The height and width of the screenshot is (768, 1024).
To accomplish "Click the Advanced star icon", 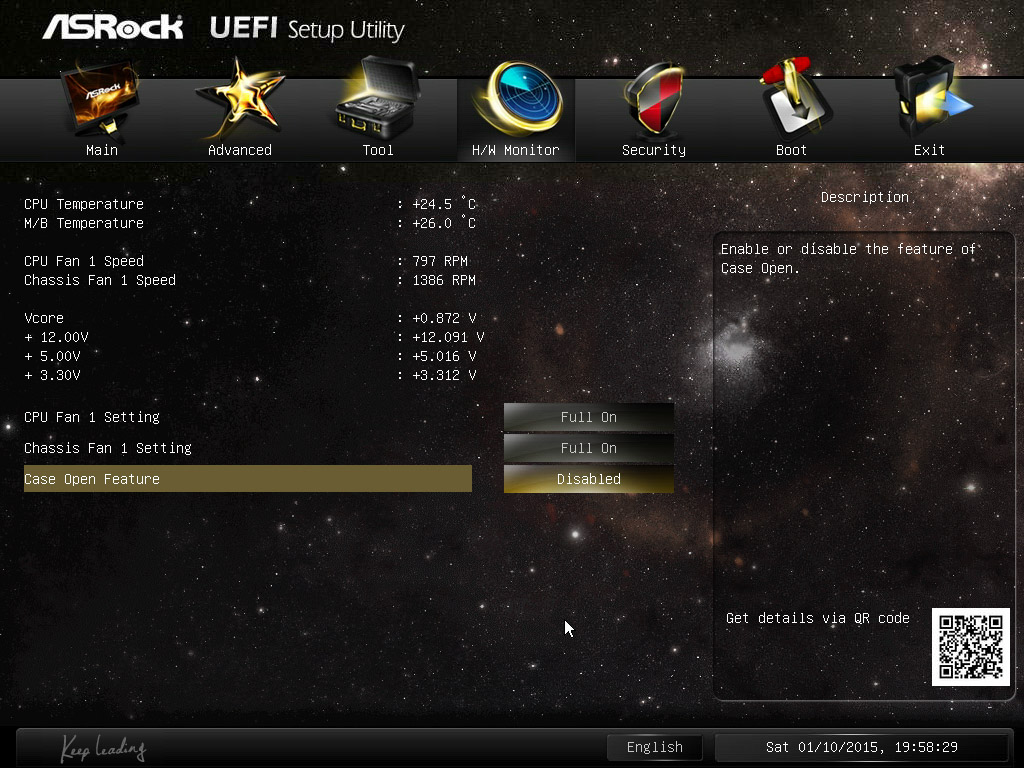I will [x=240, y=100].
